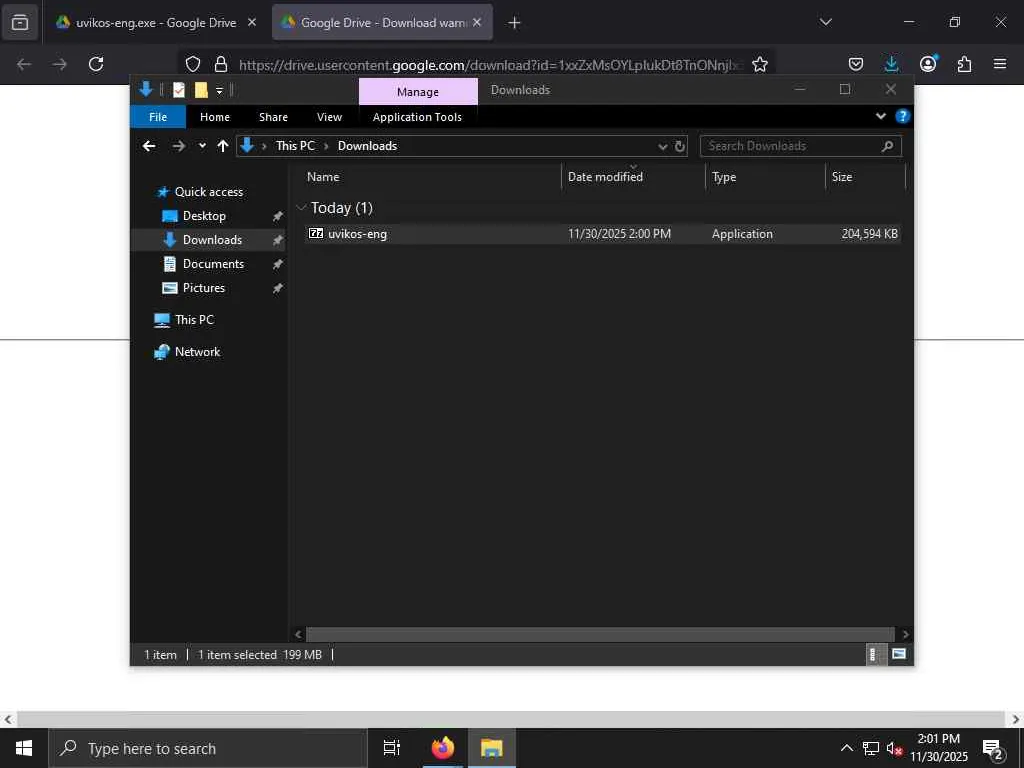The image size is (1024, 768).
Task: Select Desktop in the navigation pane
Action: [204, 216]
